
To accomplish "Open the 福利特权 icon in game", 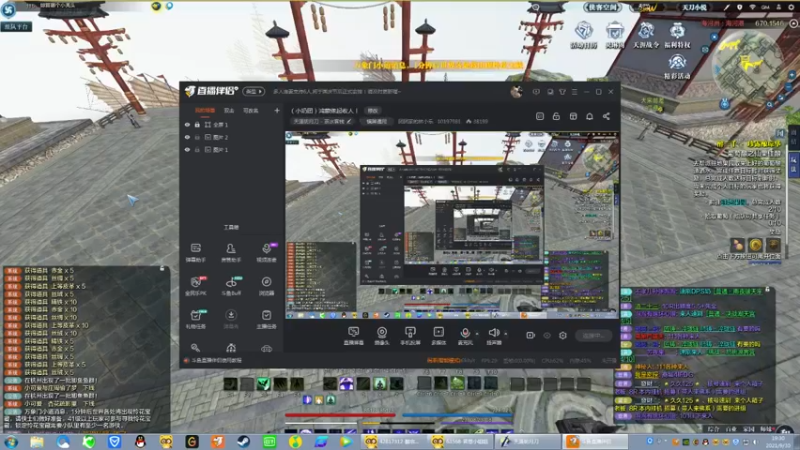I will click(x=677, y=35).
